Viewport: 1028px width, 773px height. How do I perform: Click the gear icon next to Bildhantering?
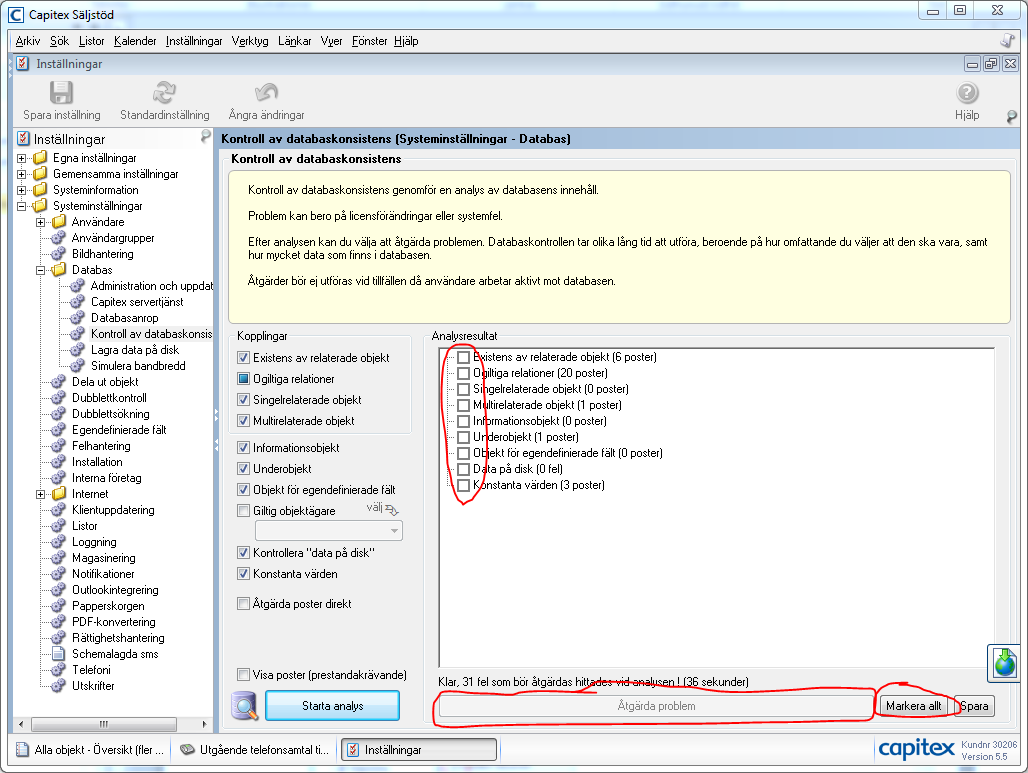[x=58, y=254]
